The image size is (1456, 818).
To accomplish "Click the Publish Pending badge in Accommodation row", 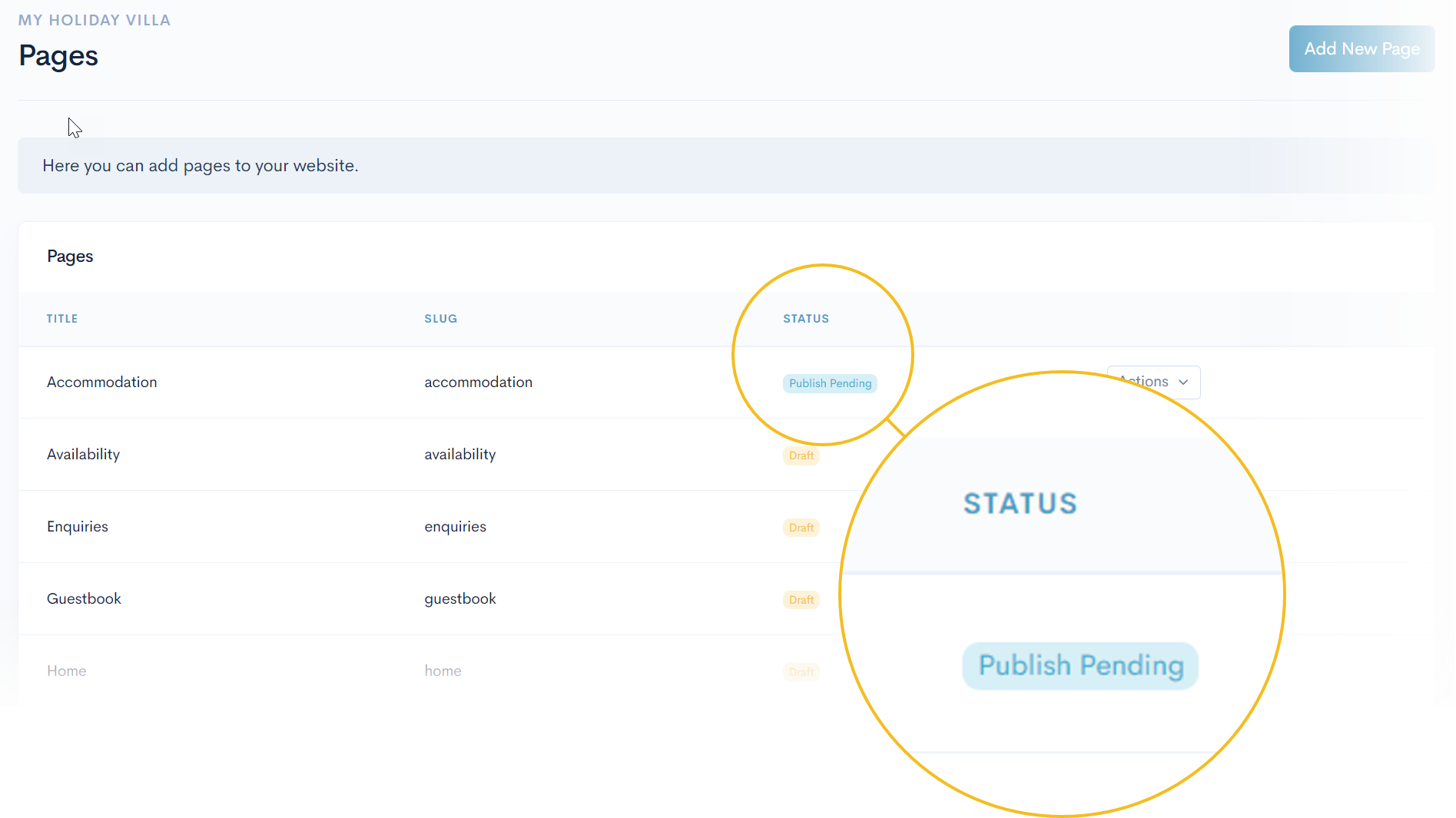I will 829,383.
